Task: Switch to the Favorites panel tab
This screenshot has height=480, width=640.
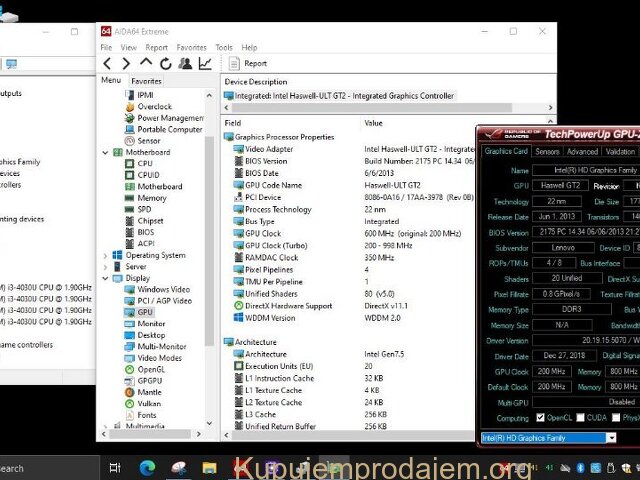Action: click(146, 81)
